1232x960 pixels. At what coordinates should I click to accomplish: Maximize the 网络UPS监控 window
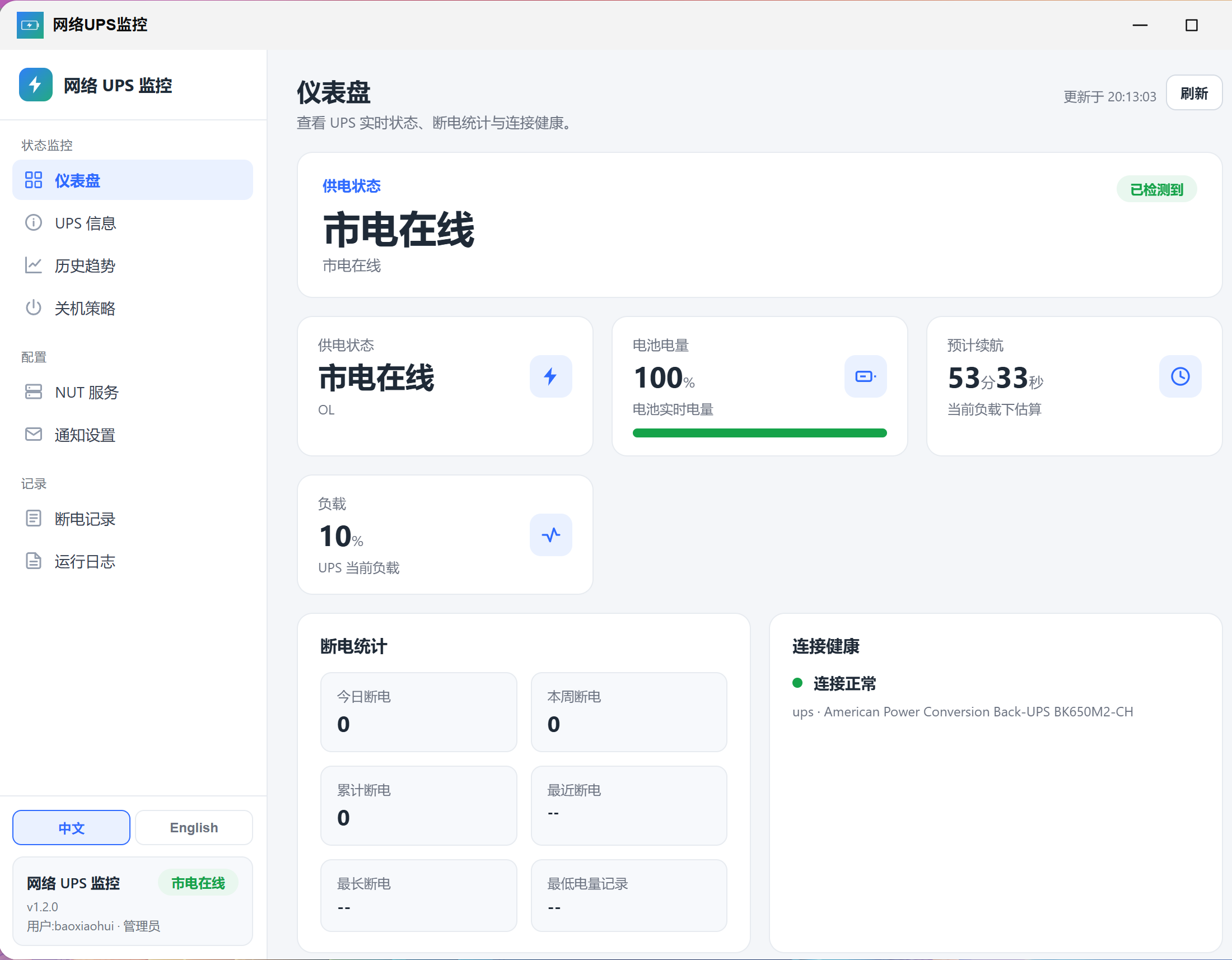click(1191, 25)
